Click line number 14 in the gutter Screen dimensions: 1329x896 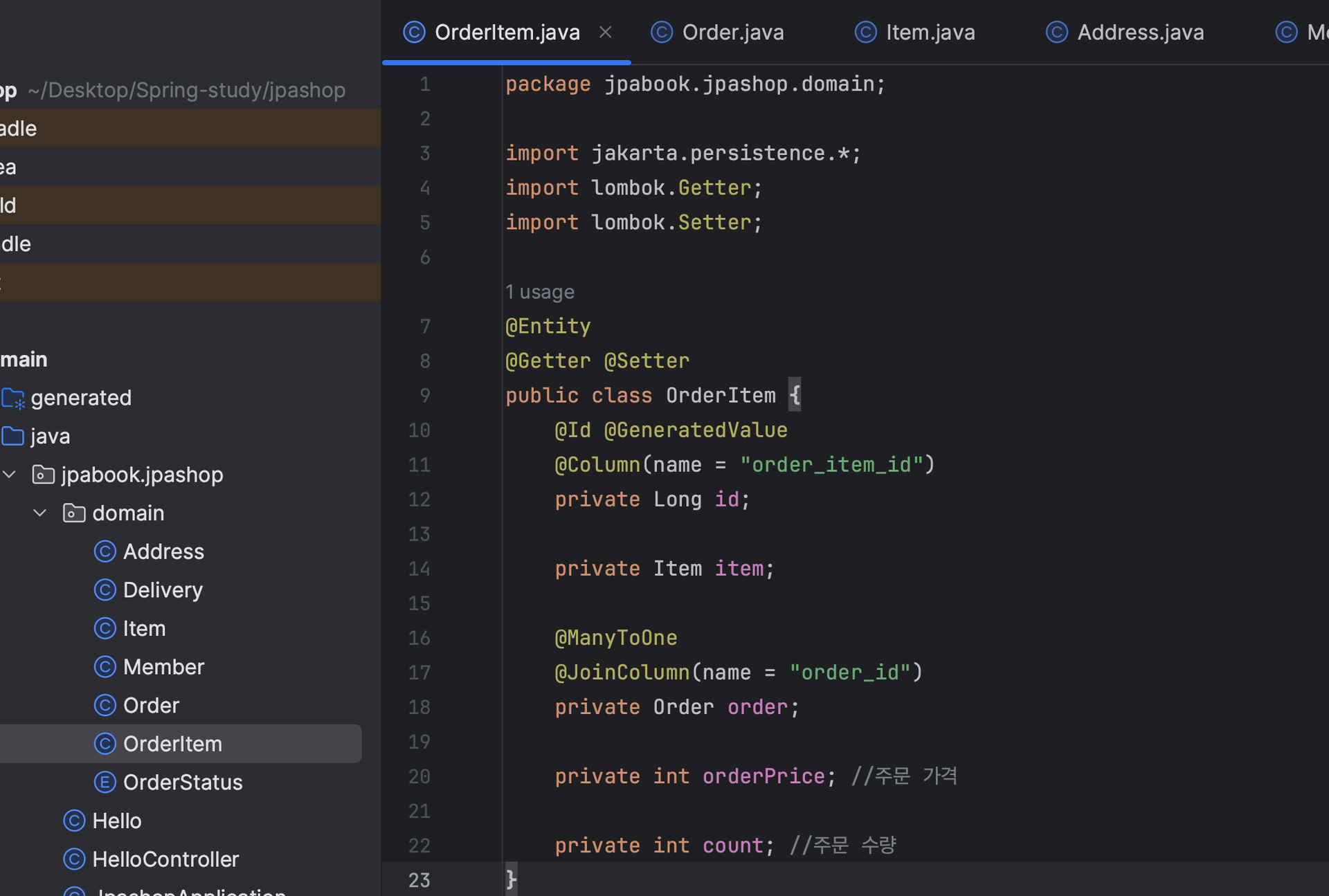pos(419,569)
